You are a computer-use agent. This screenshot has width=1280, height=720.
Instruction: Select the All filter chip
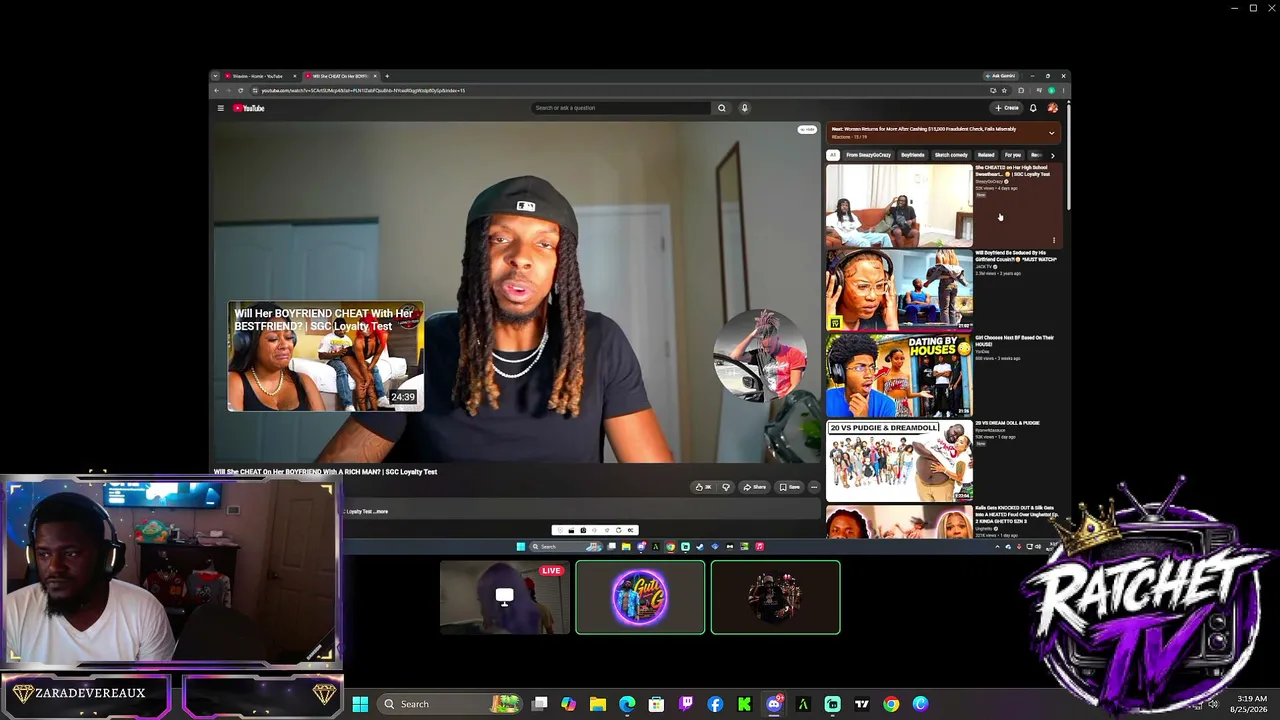832,155
